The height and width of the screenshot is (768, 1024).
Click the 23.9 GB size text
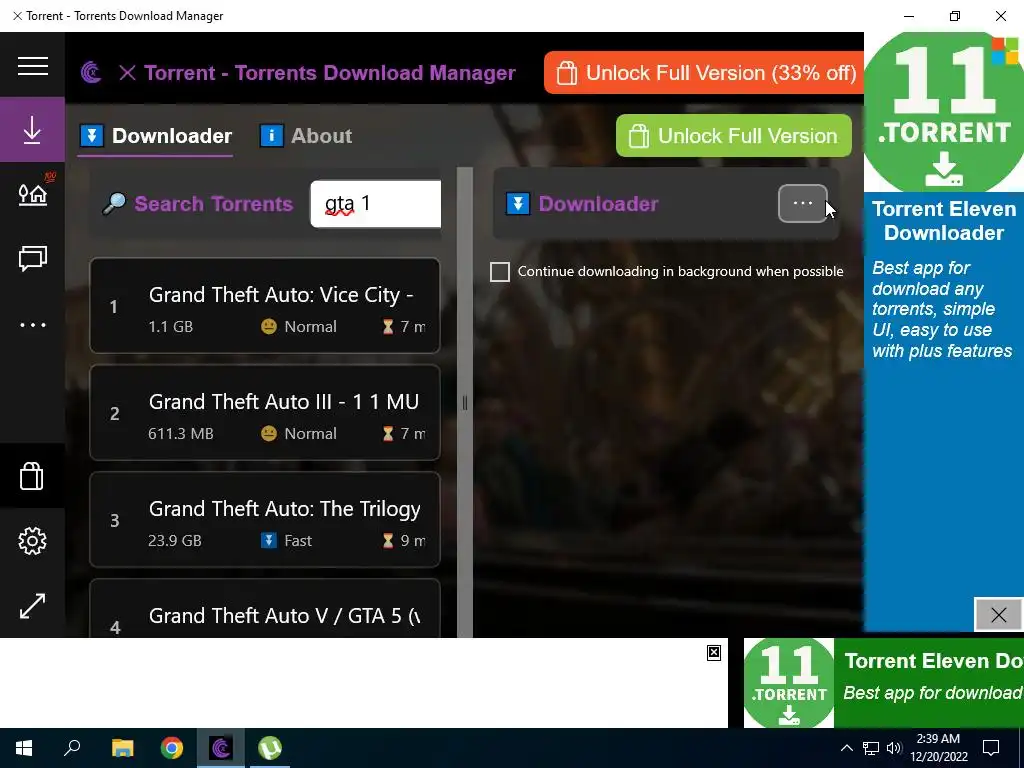click(x=174, y=541)
